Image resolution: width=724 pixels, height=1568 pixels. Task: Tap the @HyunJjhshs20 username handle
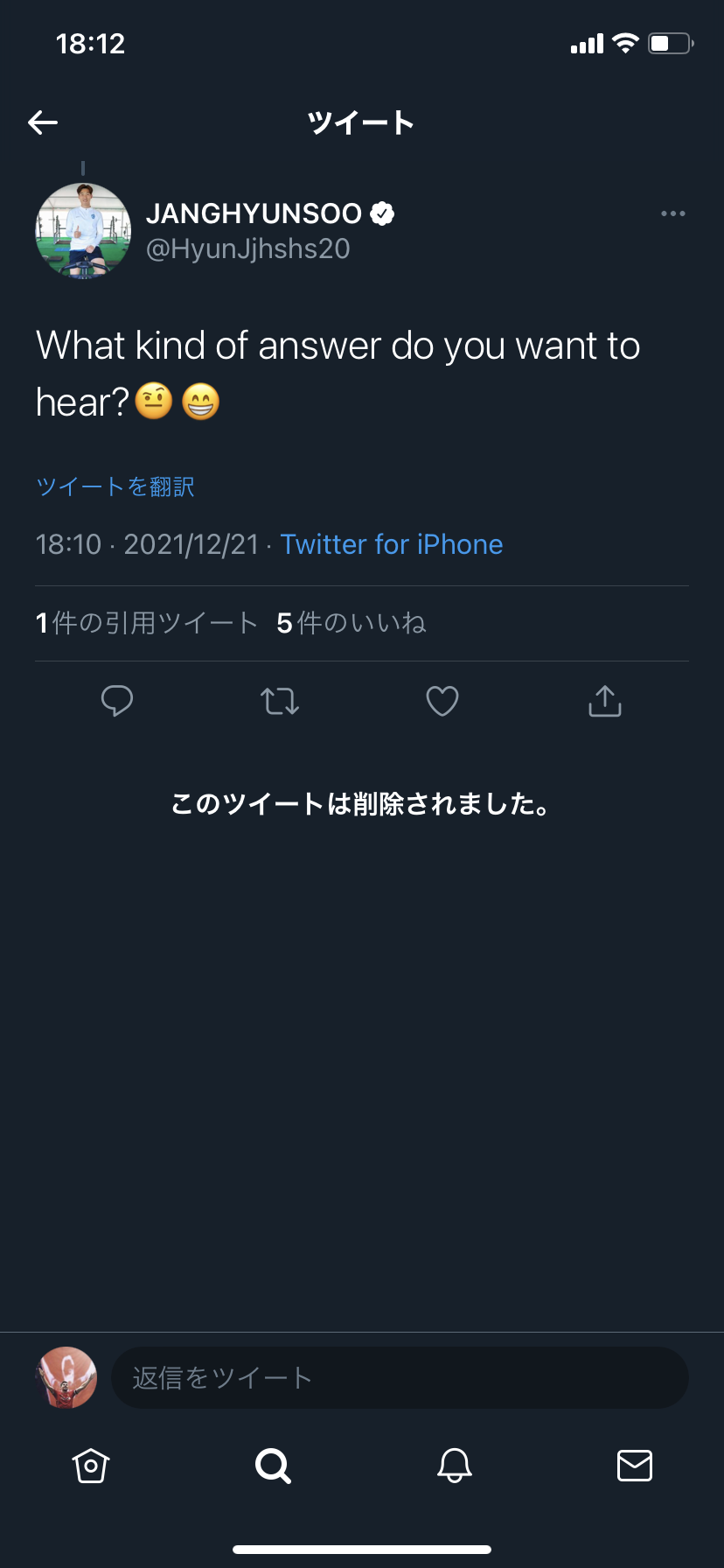click(248, 249)
